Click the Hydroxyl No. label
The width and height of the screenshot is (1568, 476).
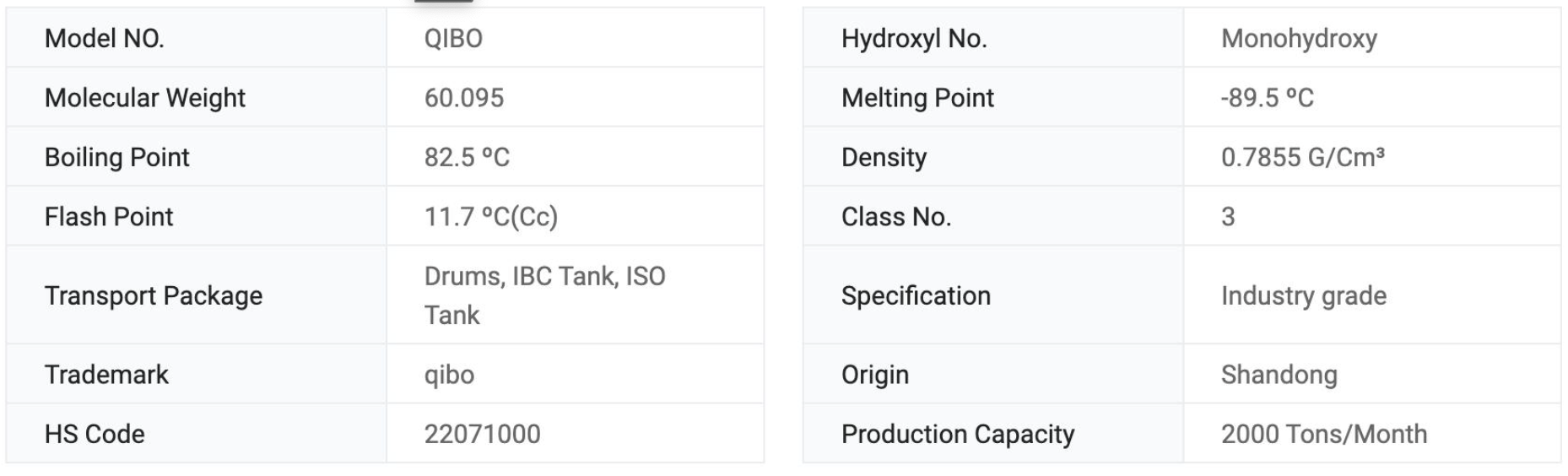(914, 39)
